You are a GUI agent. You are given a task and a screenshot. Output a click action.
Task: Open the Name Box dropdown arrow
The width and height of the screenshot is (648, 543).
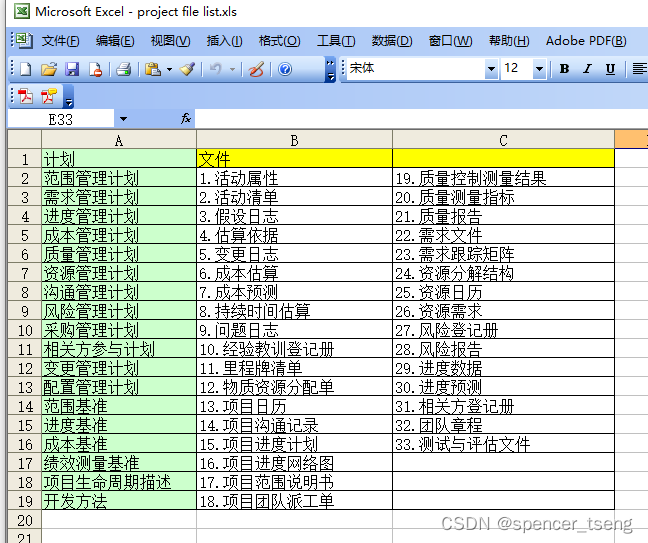[x=123, y=119]
